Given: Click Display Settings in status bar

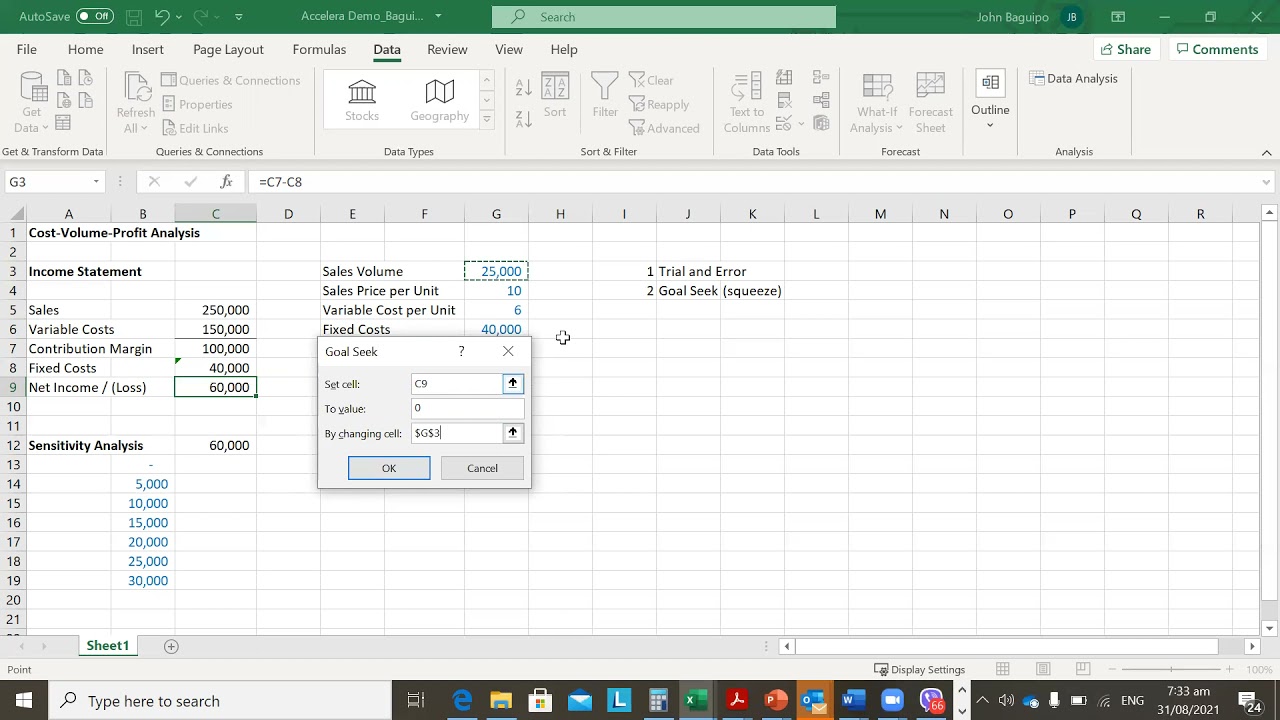Looking at the screenshot, I should point(919,669).
